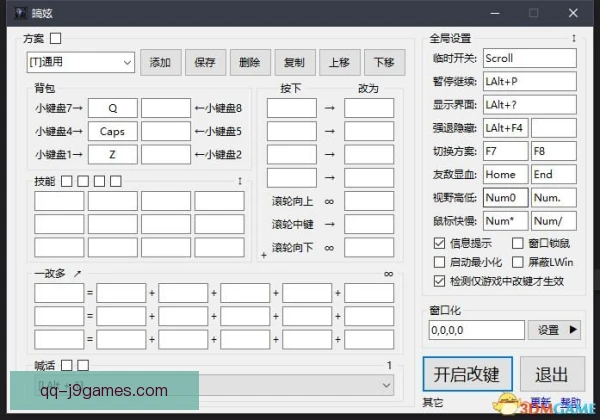600x420 pixels.
Task: Click the infinity icon in 一改多 section
Action: point(388,274)
